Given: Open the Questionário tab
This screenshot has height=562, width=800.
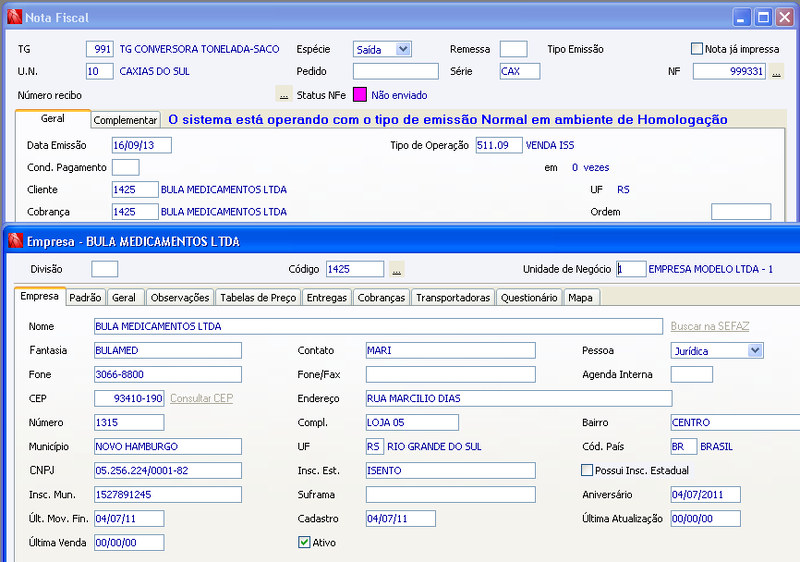Looking at the screenshot, I should click(x=529, y=298).
